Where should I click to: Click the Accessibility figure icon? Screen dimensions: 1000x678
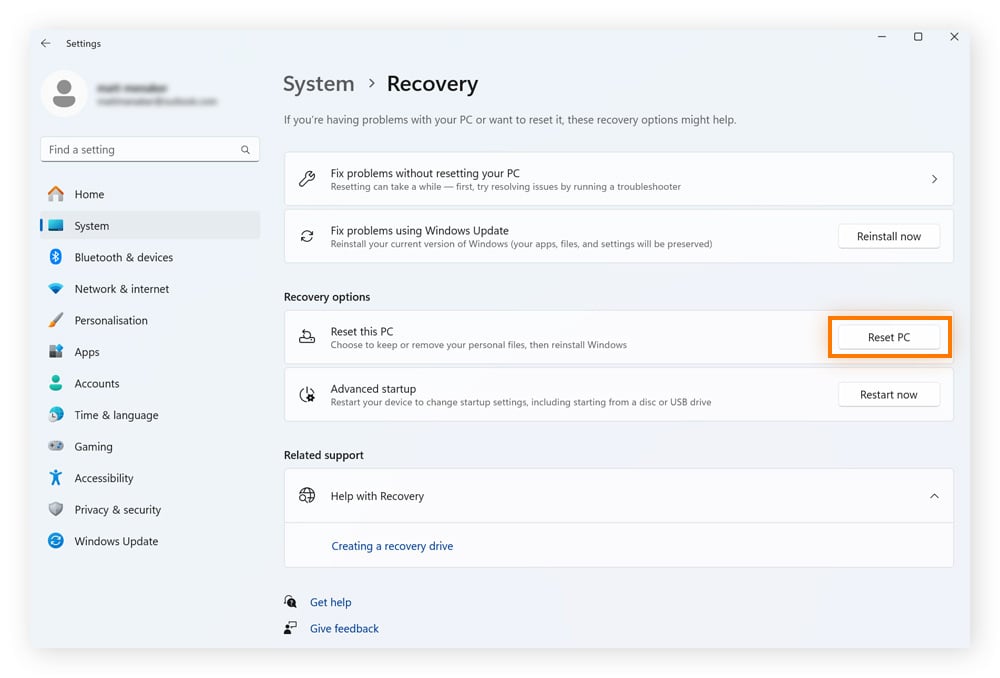pyautogui.click(x=56, y=478)
